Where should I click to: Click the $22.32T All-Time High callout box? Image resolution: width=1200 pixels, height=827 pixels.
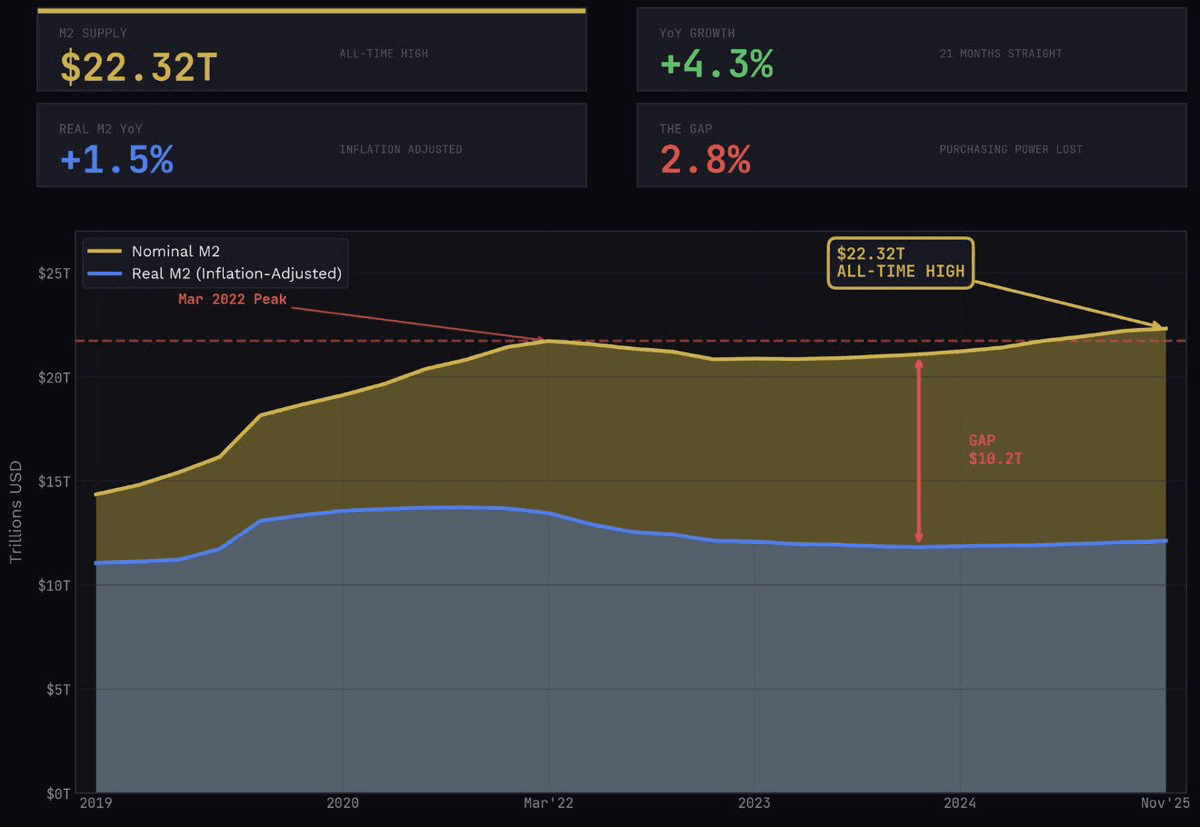pyautogui.click(x=900, y=263)
